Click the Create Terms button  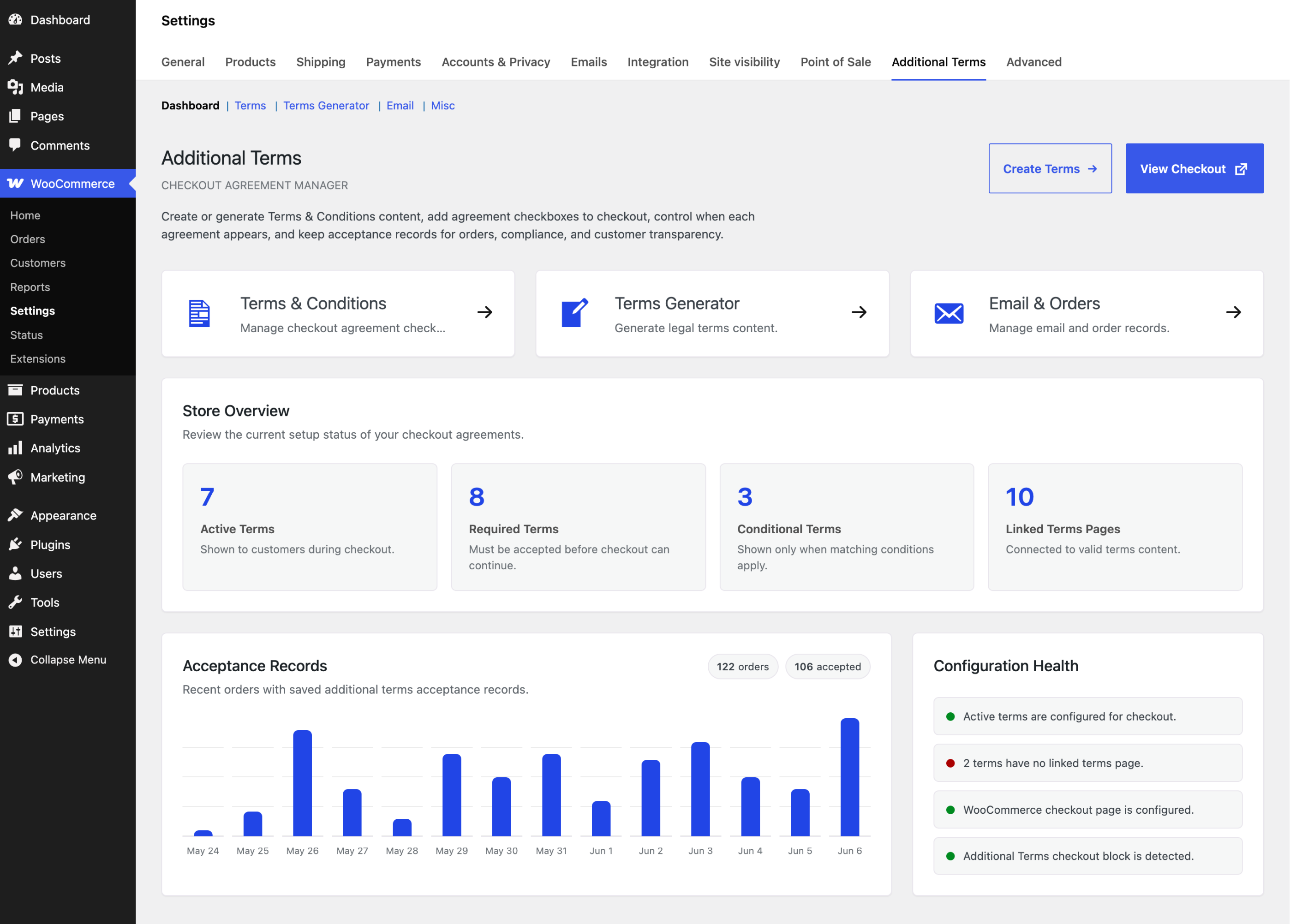(1050, 168)
